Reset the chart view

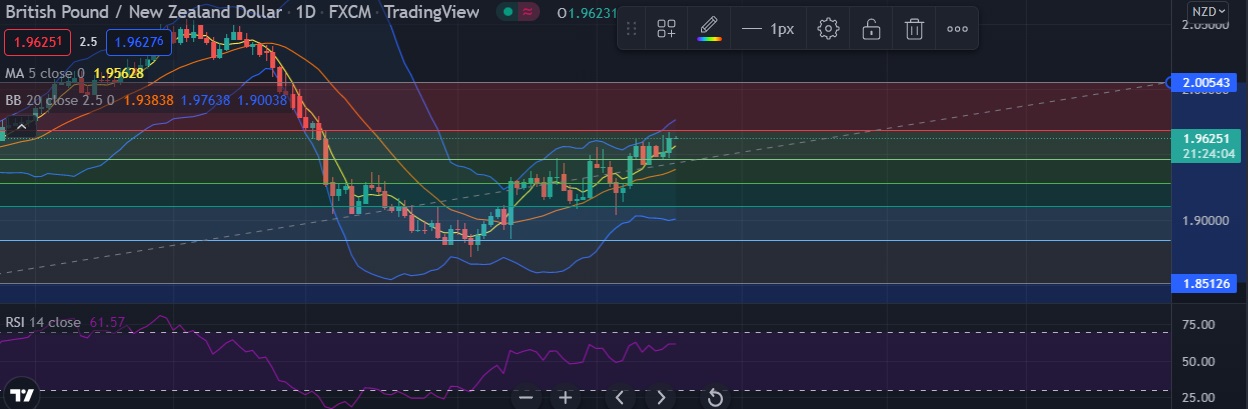click(x=715, y=398)
